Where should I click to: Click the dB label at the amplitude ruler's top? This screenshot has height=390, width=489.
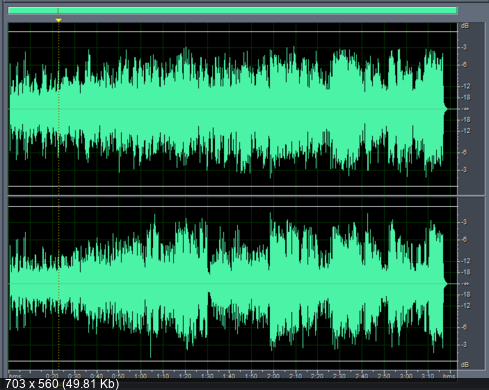pyautogui.click(x=465, y=26)
